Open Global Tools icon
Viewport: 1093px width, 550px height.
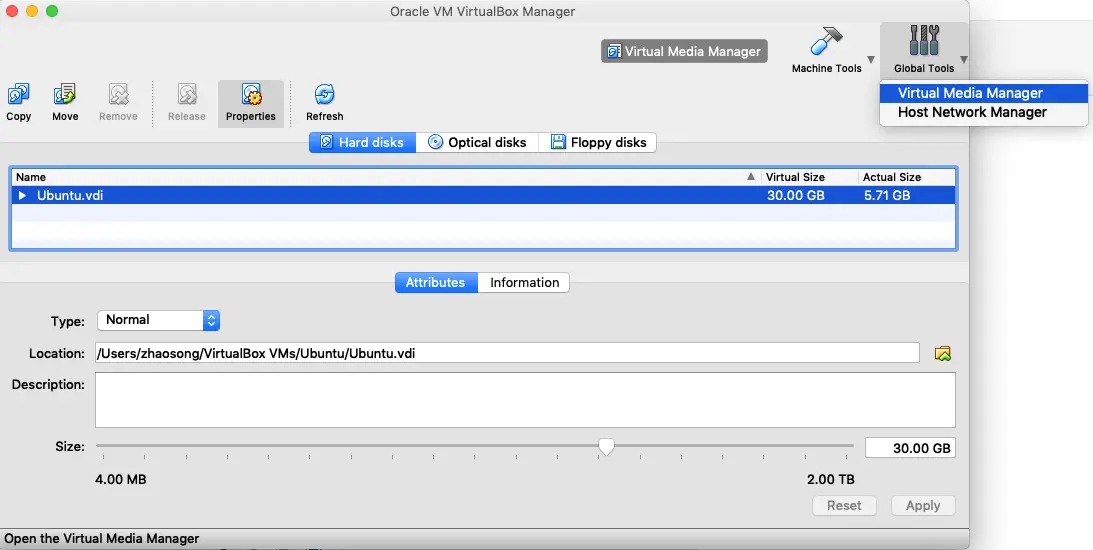click(924, 40)
